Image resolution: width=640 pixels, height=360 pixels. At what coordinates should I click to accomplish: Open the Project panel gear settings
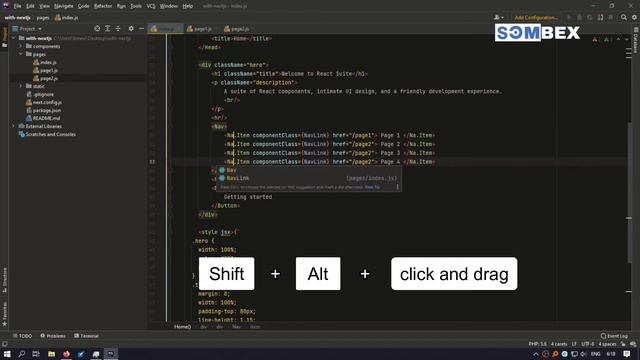(131, 29)
